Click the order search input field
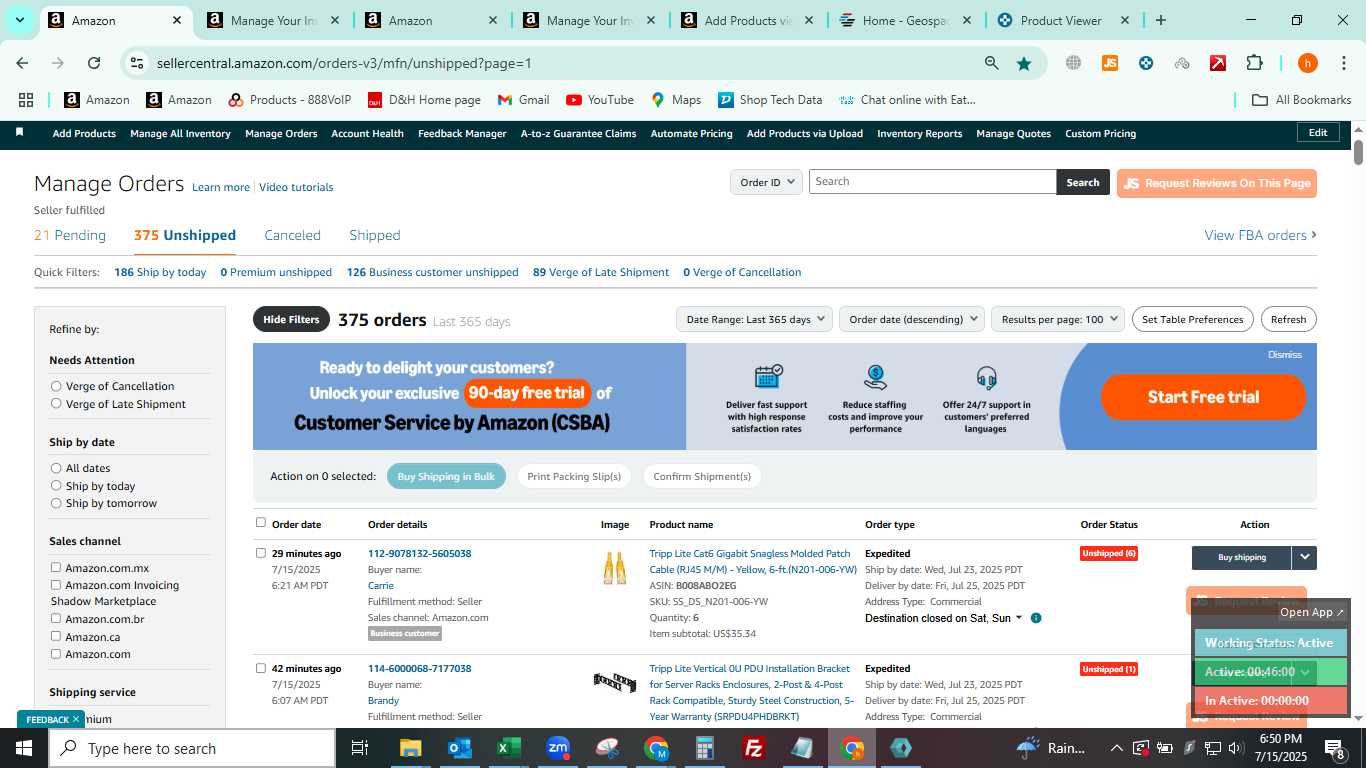 coord(932,182)
